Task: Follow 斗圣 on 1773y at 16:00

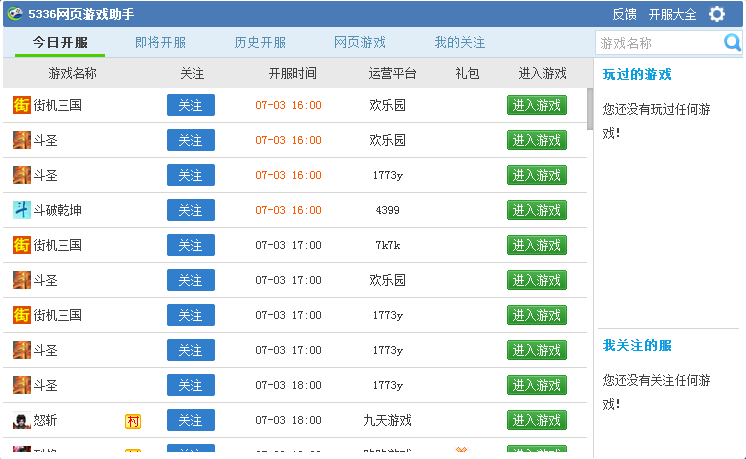Action: point(191,175)
